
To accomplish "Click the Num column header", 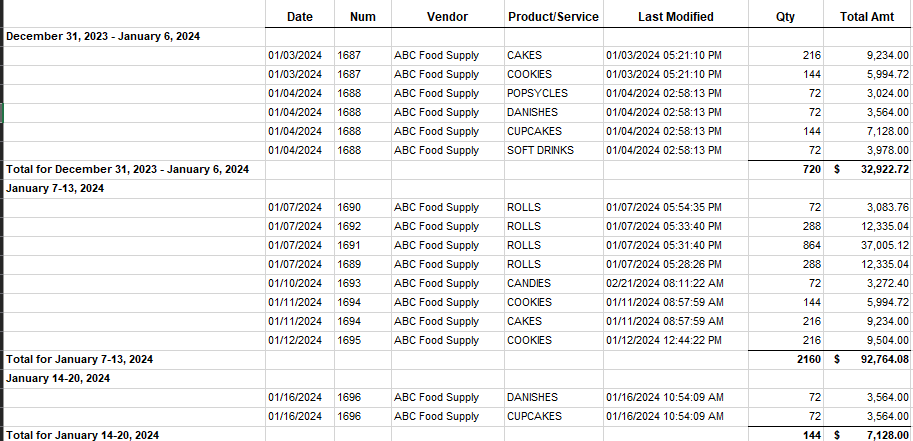I will click(363, 17).
